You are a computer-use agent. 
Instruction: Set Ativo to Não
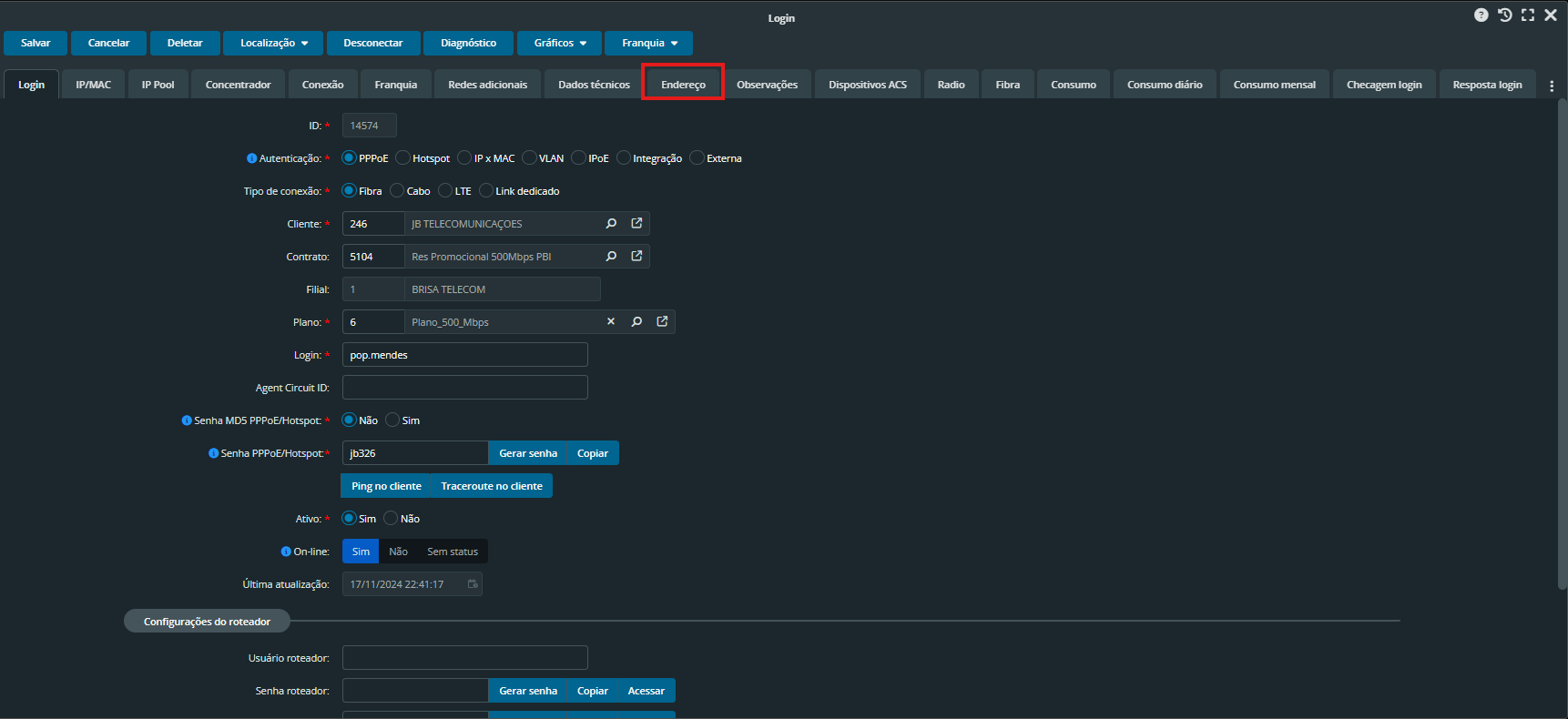391,519
